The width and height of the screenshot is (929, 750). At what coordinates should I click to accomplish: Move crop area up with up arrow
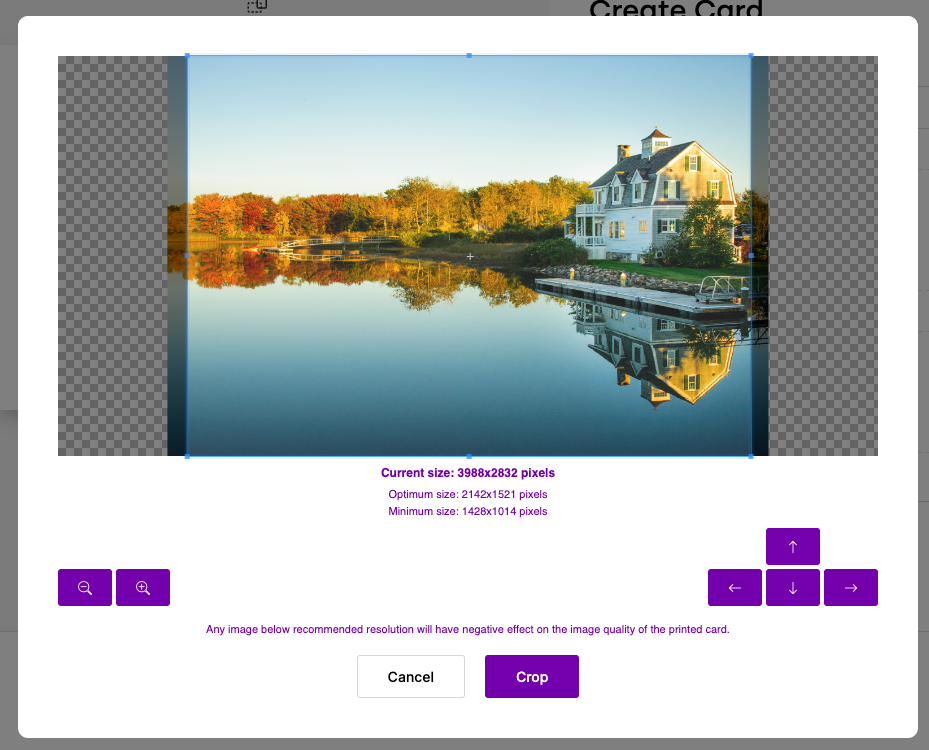pos(793,546)
